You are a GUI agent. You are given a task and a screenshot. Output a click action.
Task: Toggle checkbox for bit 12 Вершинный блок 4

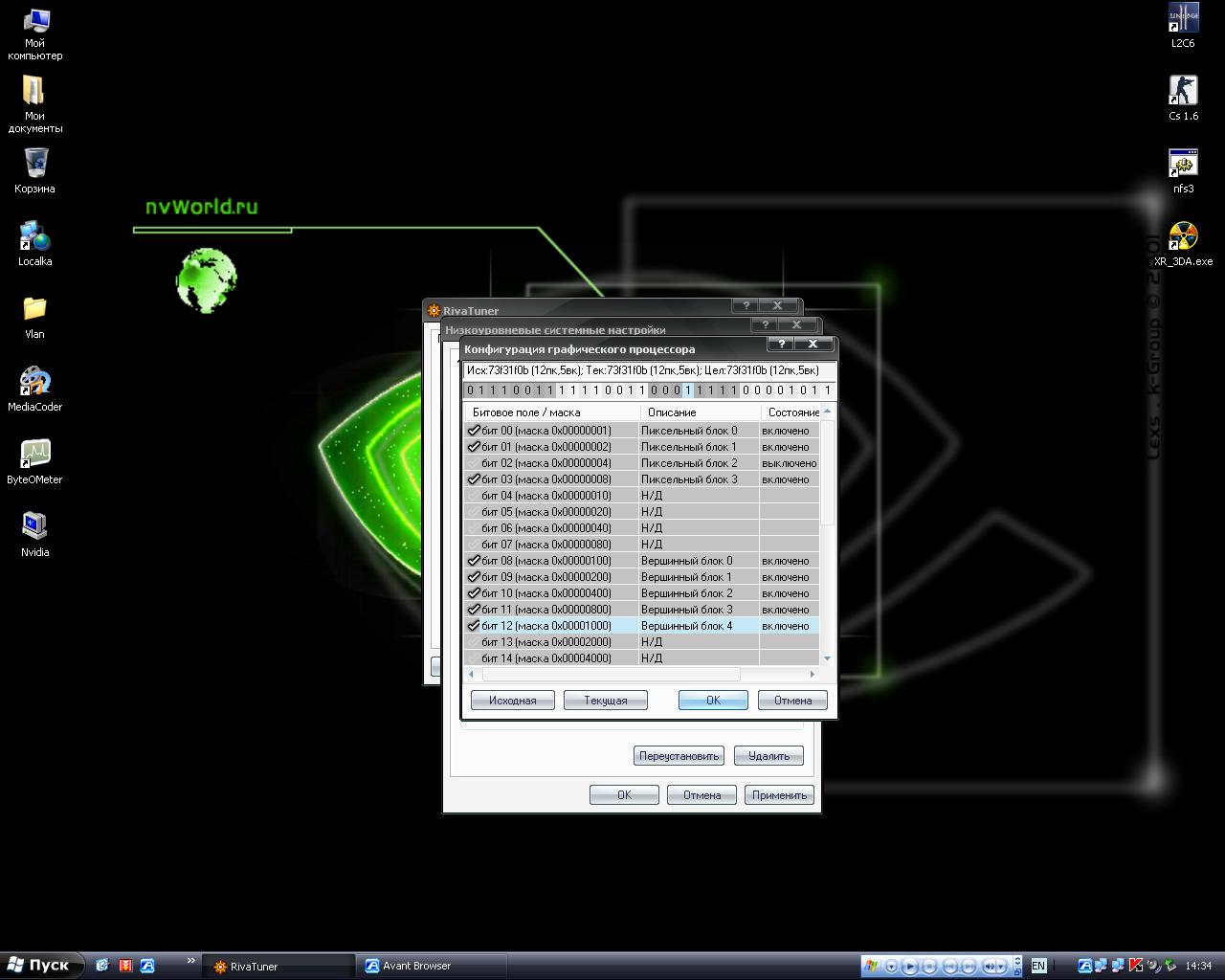(473, 626)
